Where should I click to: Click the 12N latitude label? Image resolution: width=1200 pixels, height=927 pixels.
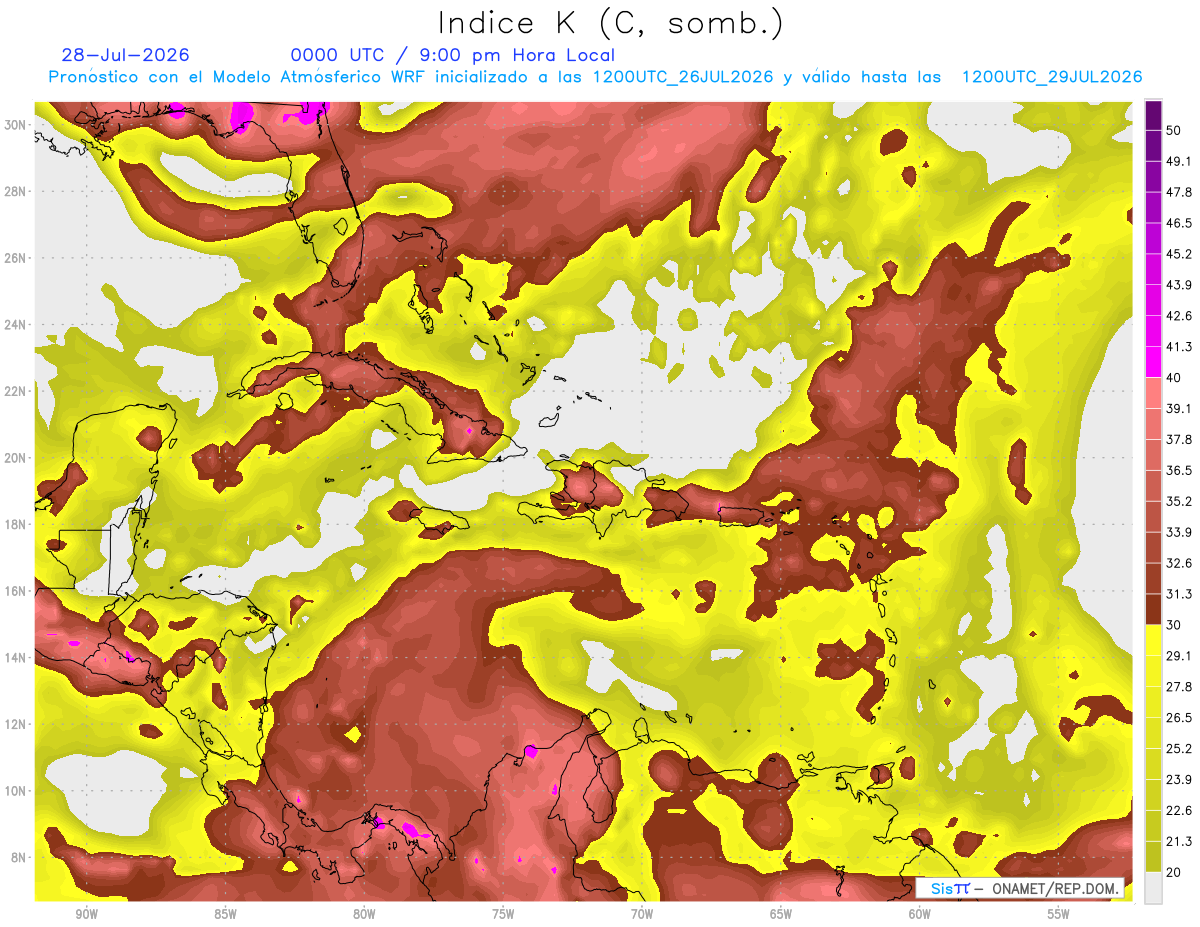click(16, 724)
